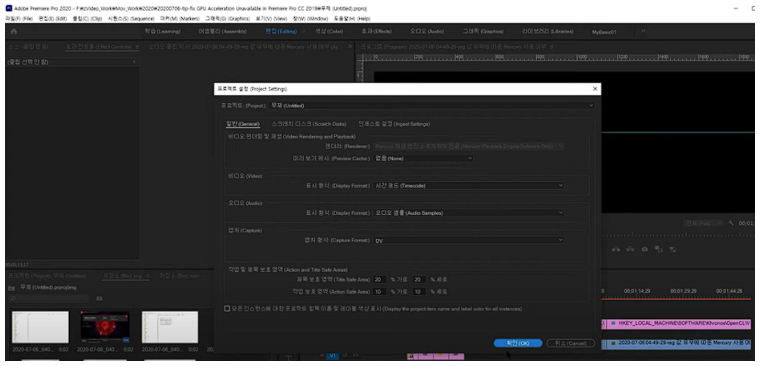Open the Help menu
This screenshot has height=366, width=760.
352,18
